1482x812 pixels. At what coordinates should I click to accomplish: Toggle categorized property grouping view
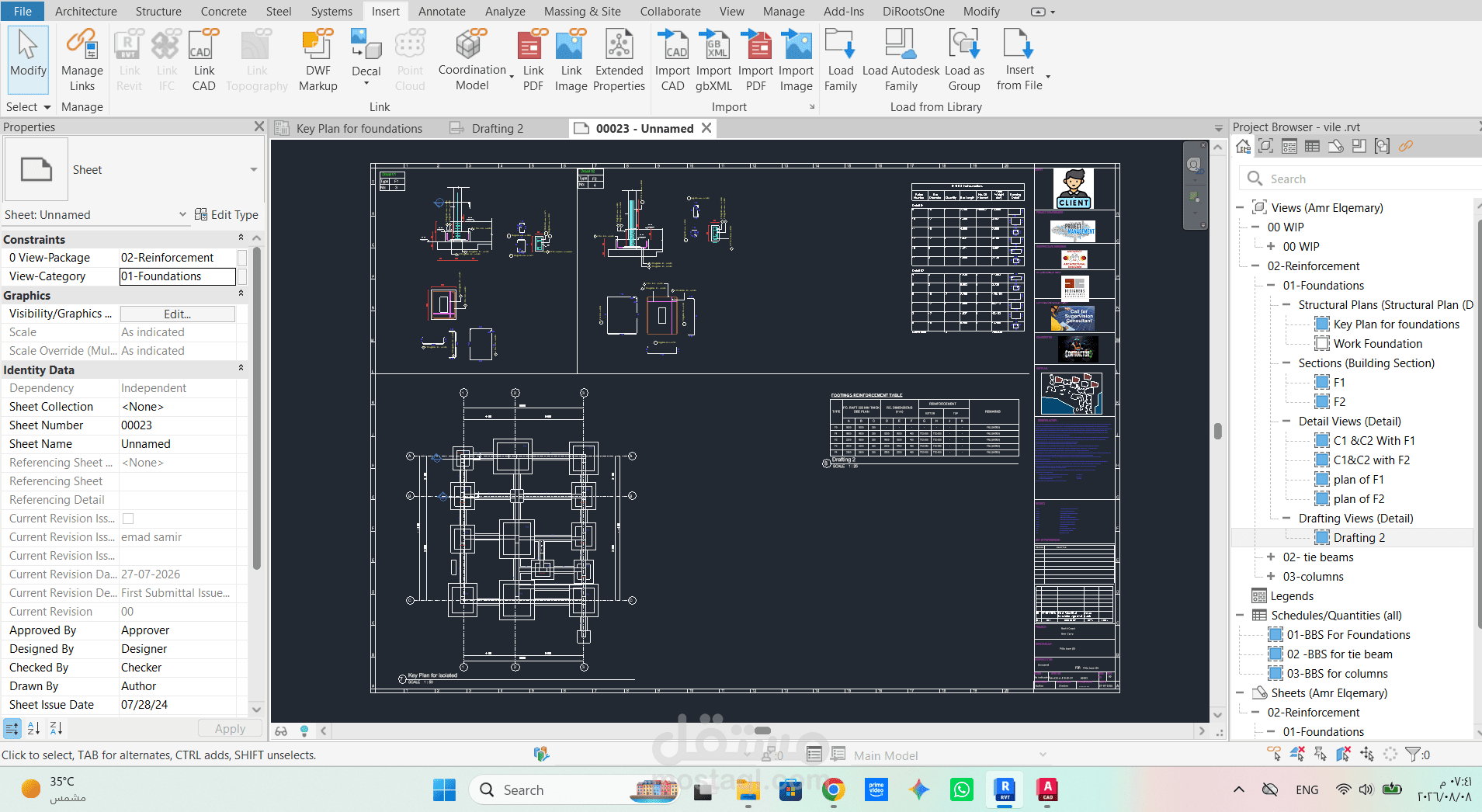click(x=12, y=728)
